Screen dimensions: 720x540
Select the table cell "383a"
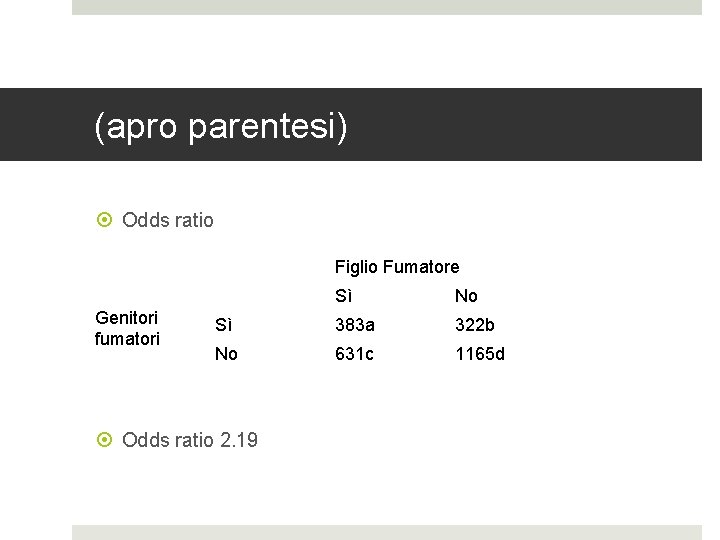pos(355,325)
